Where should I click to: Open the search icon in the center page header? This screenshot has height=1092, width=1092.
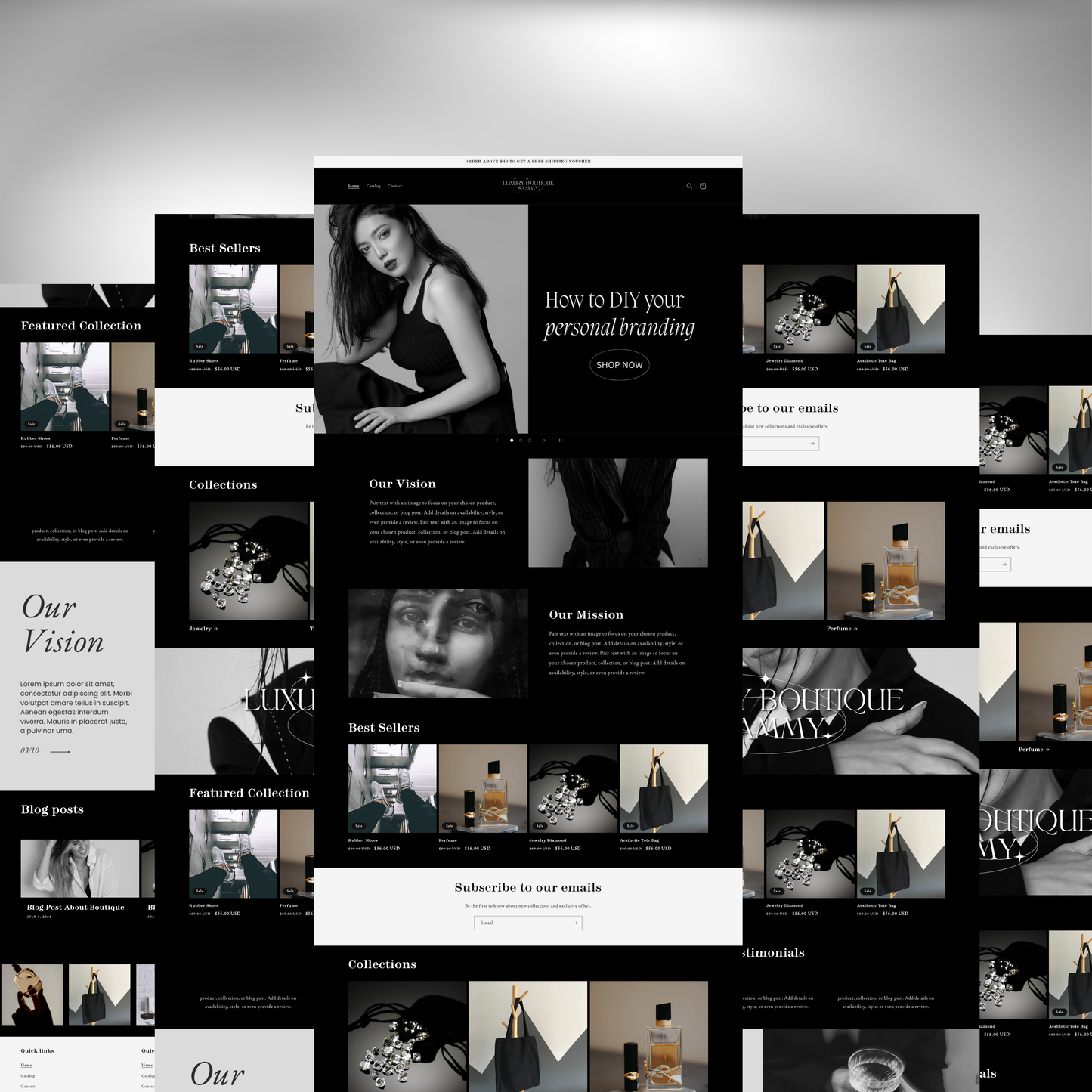tap(688, 186)
